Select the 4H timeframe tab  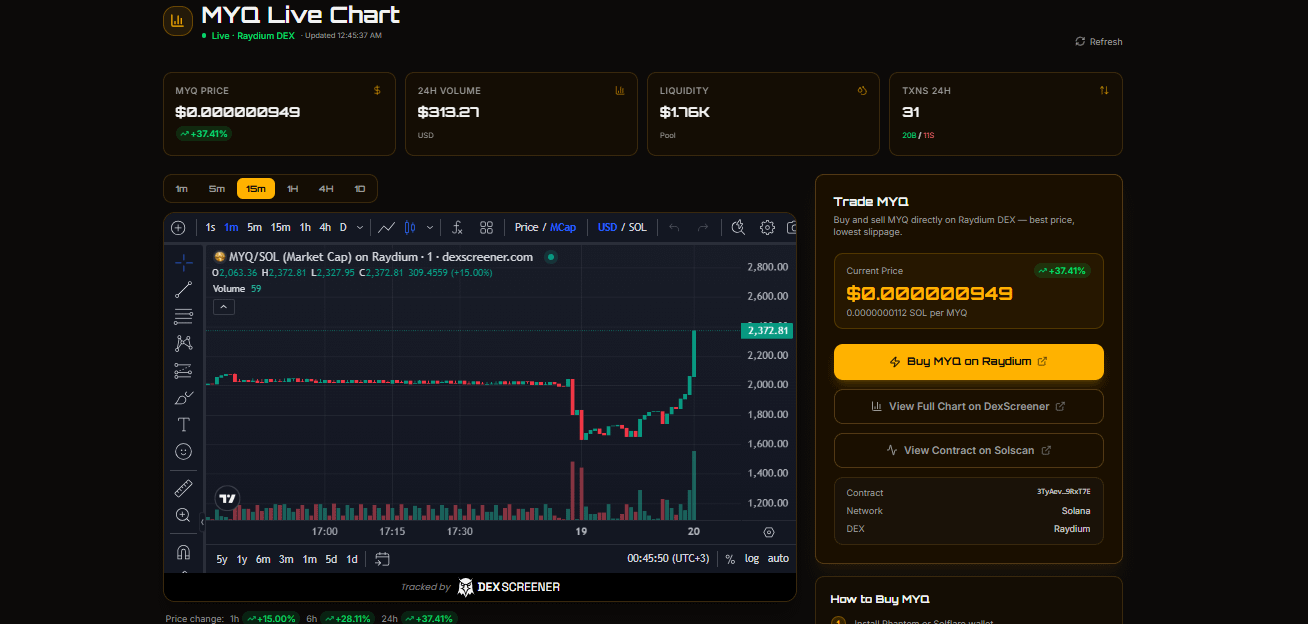[326, 188]
